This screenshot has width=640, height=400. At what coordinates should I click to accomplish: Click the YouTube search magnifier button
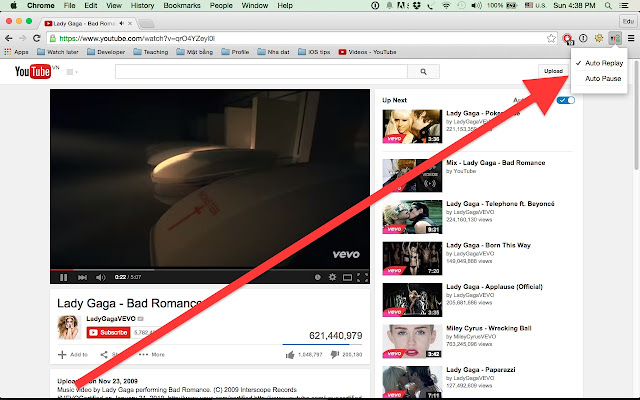[x=423, y=71]
